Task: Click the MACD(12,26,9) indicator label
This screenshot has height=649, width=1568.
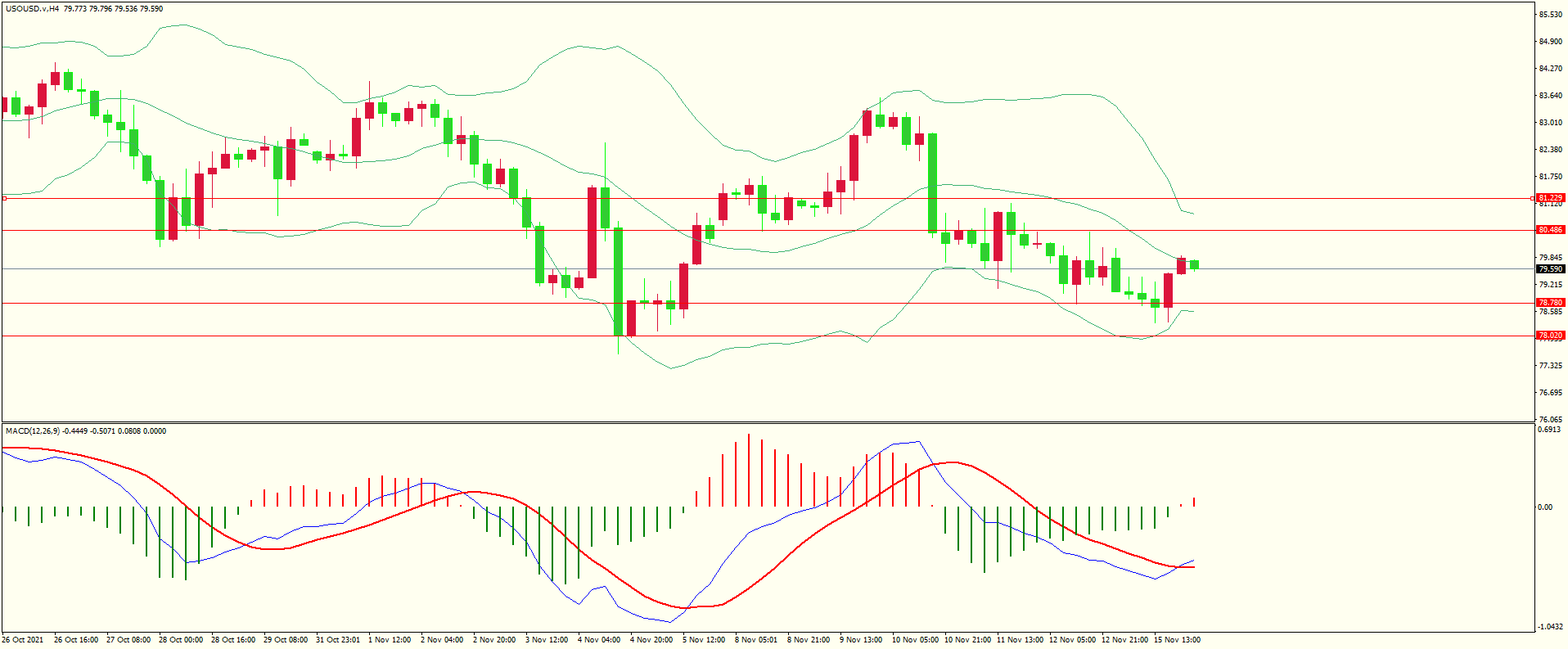Action: point(33,431)
